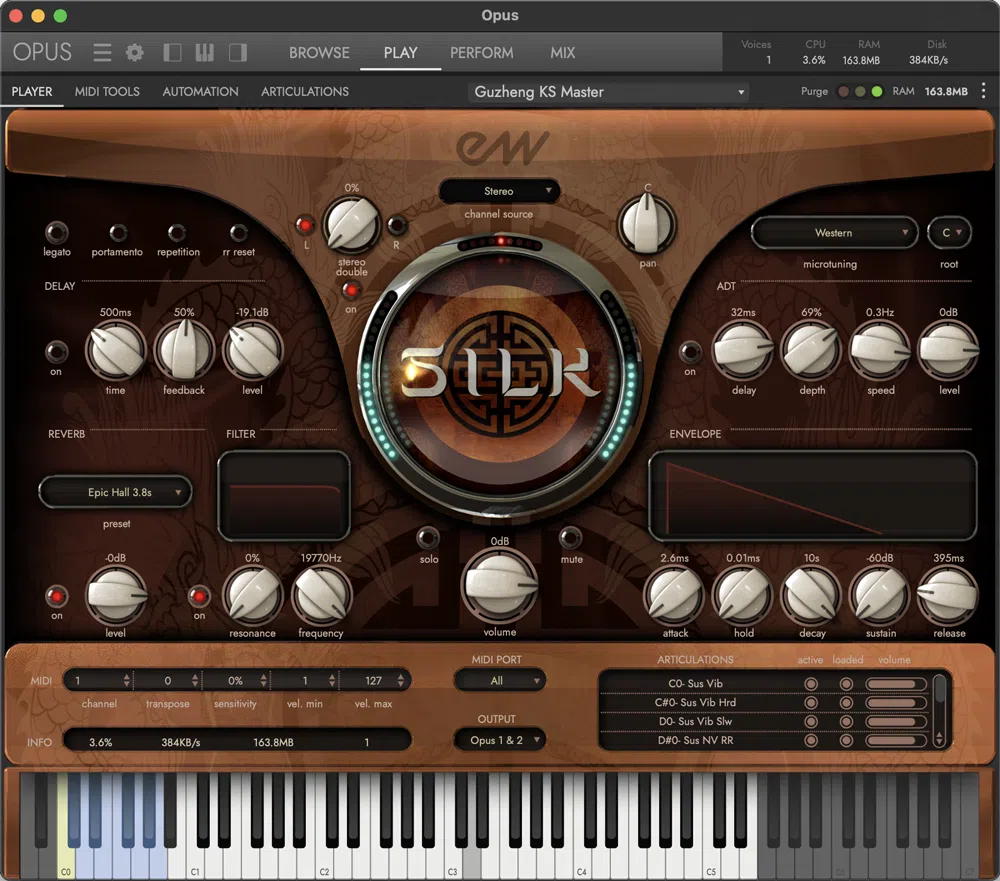Image resolution: width=1000 pixels, height=881 pixels.
Task: Open the Guzheng KS Master instrument dropdown
Action: pos(610,92)
